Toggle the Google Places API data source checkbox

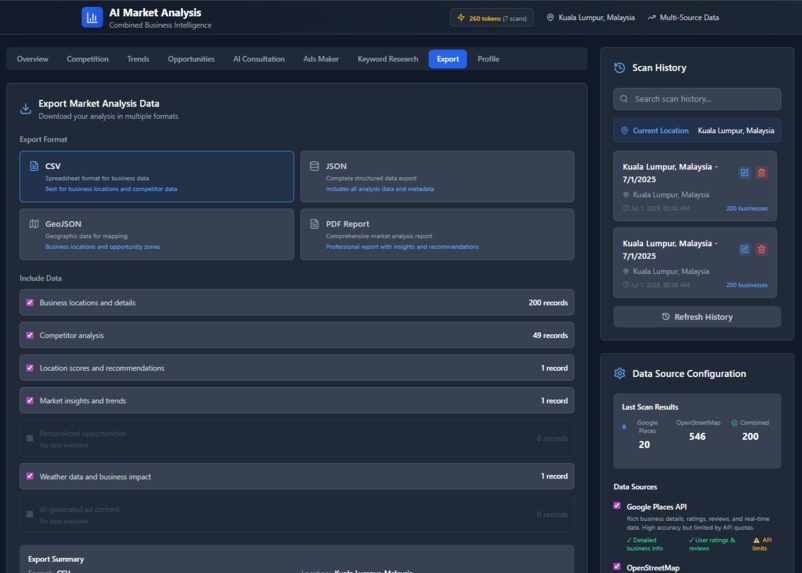pos(617,506)
